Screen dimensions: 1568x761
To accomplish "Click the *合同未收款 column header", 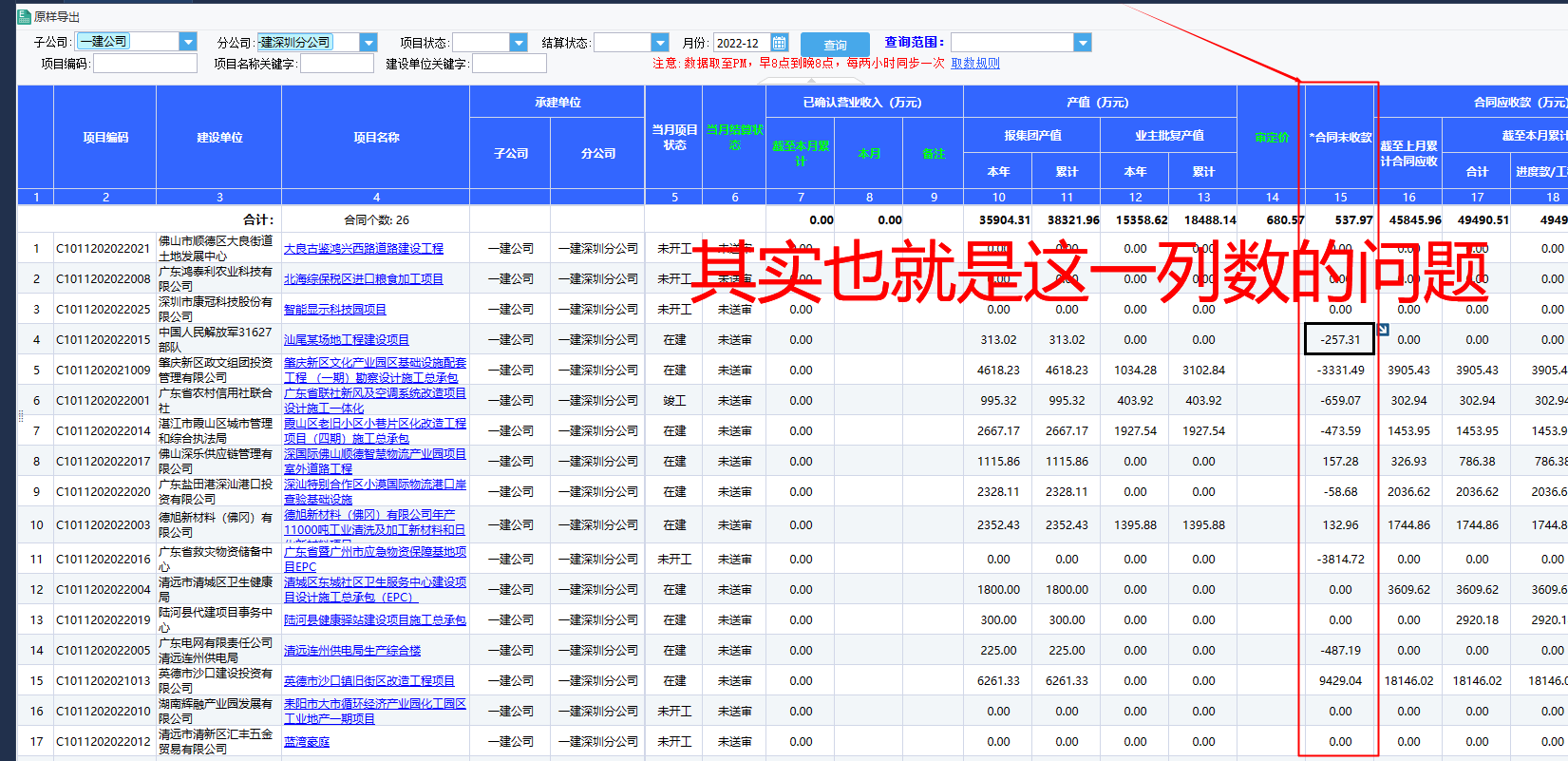I will point(1340,138).
